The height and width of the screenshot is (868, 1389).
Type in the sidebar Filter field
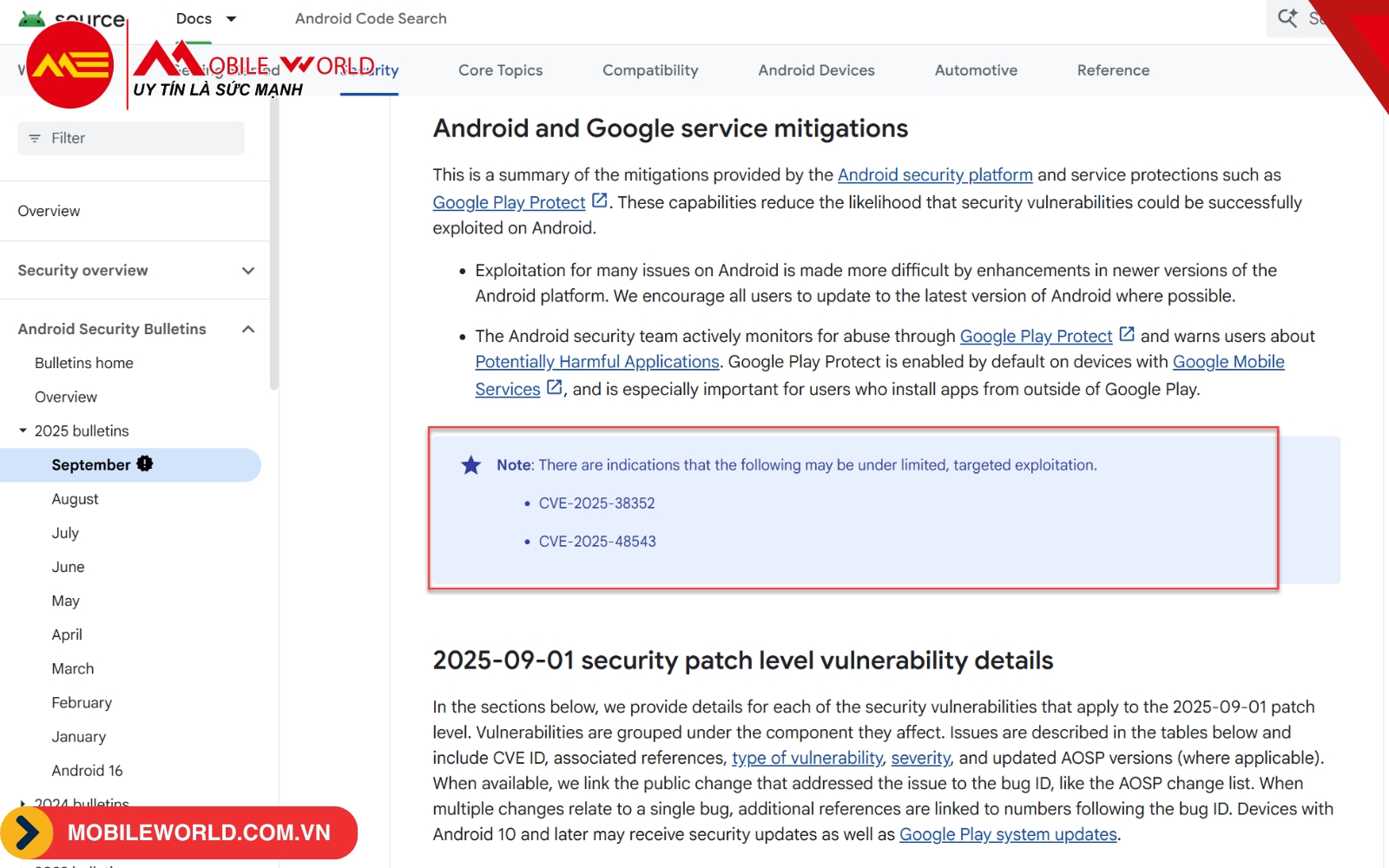pyautogui.click(x=139, y=138)
